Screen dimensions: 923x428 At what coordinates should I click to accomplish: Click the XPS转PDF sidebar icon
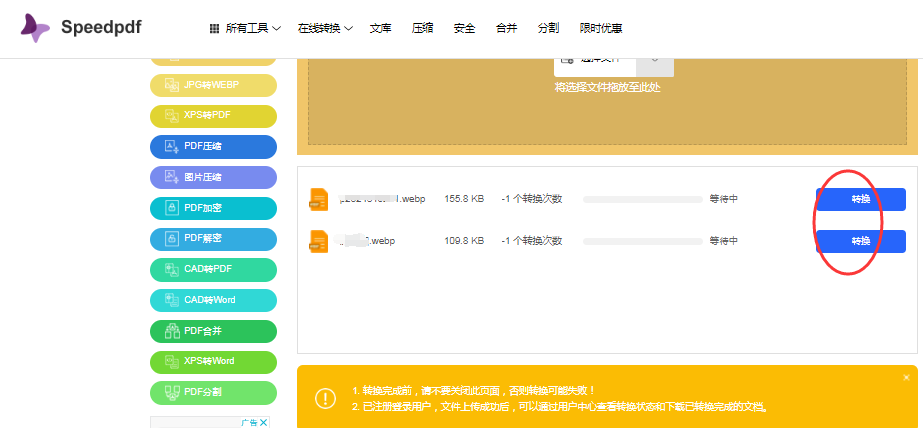(x=171, y=116)
